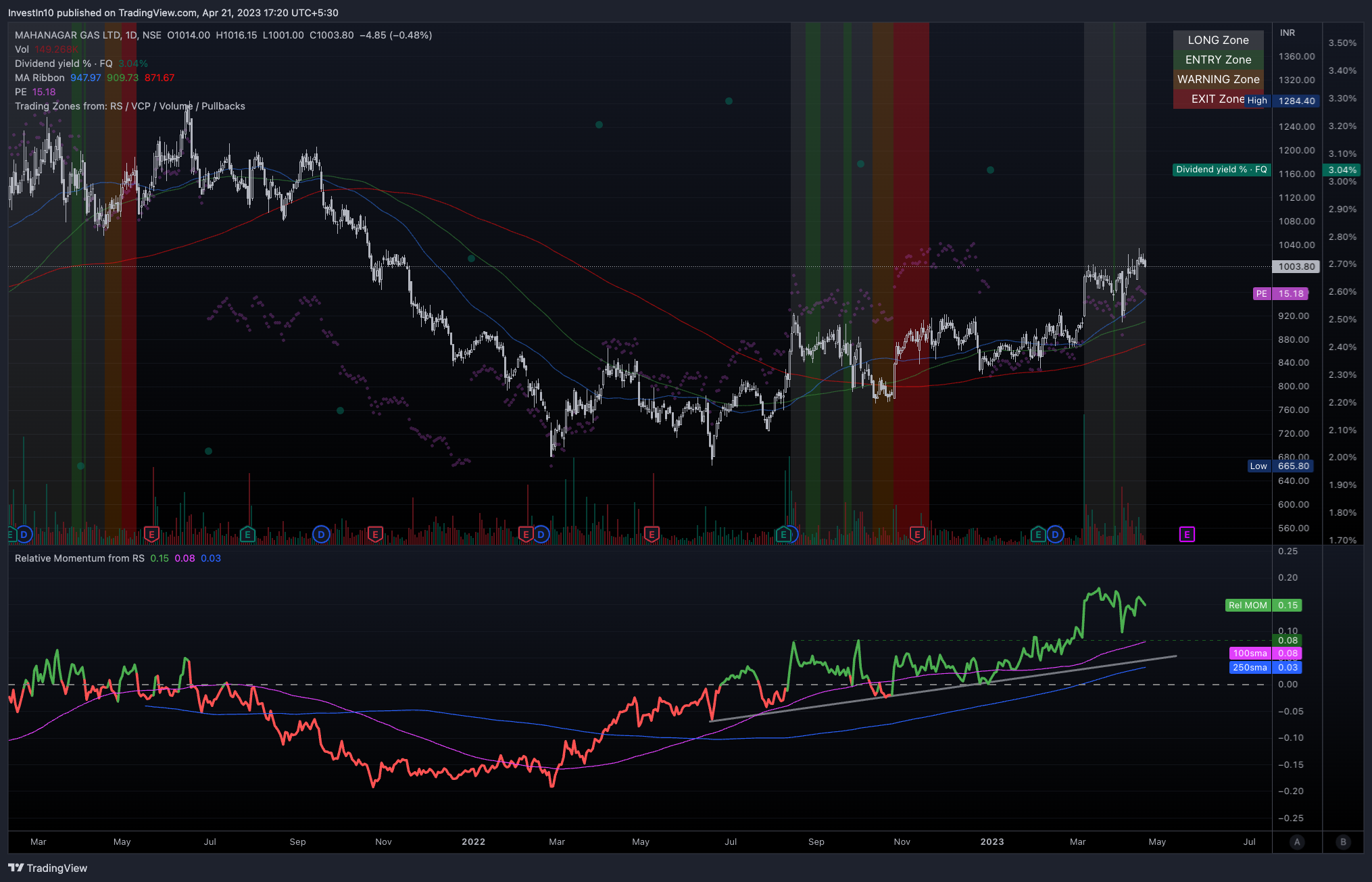The height and width of the screenshot is (882, 1372).
Task: Click the green 909.73 MA Ribbon value
Action: pyautogui.click(x=122, y=78)
